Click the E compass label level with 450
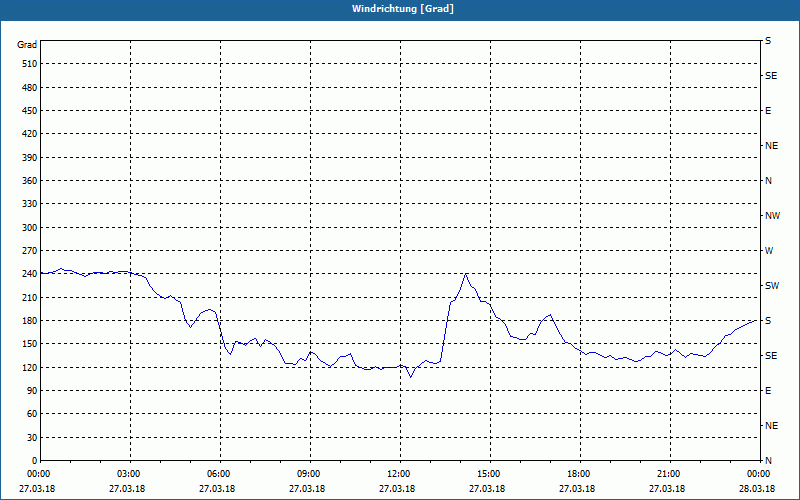The image size is (800, 500). [768, 111]
